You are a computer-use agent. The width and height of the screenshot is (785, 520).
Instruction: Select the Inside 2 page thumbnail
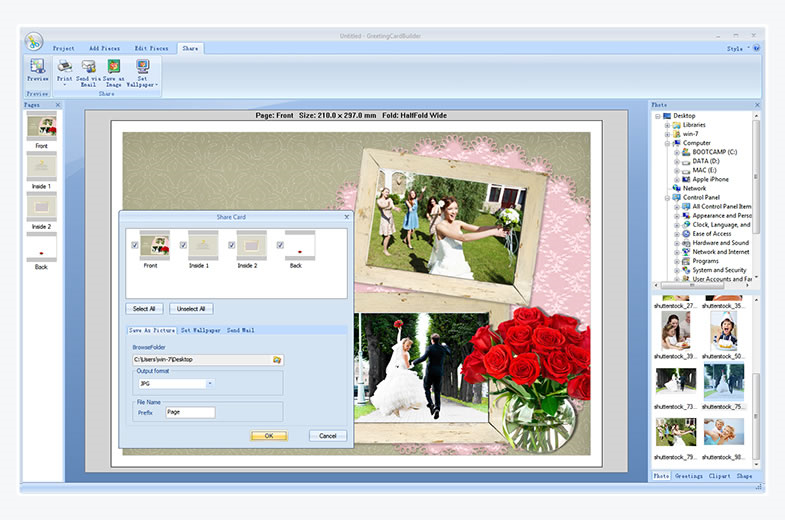(42, 206)
